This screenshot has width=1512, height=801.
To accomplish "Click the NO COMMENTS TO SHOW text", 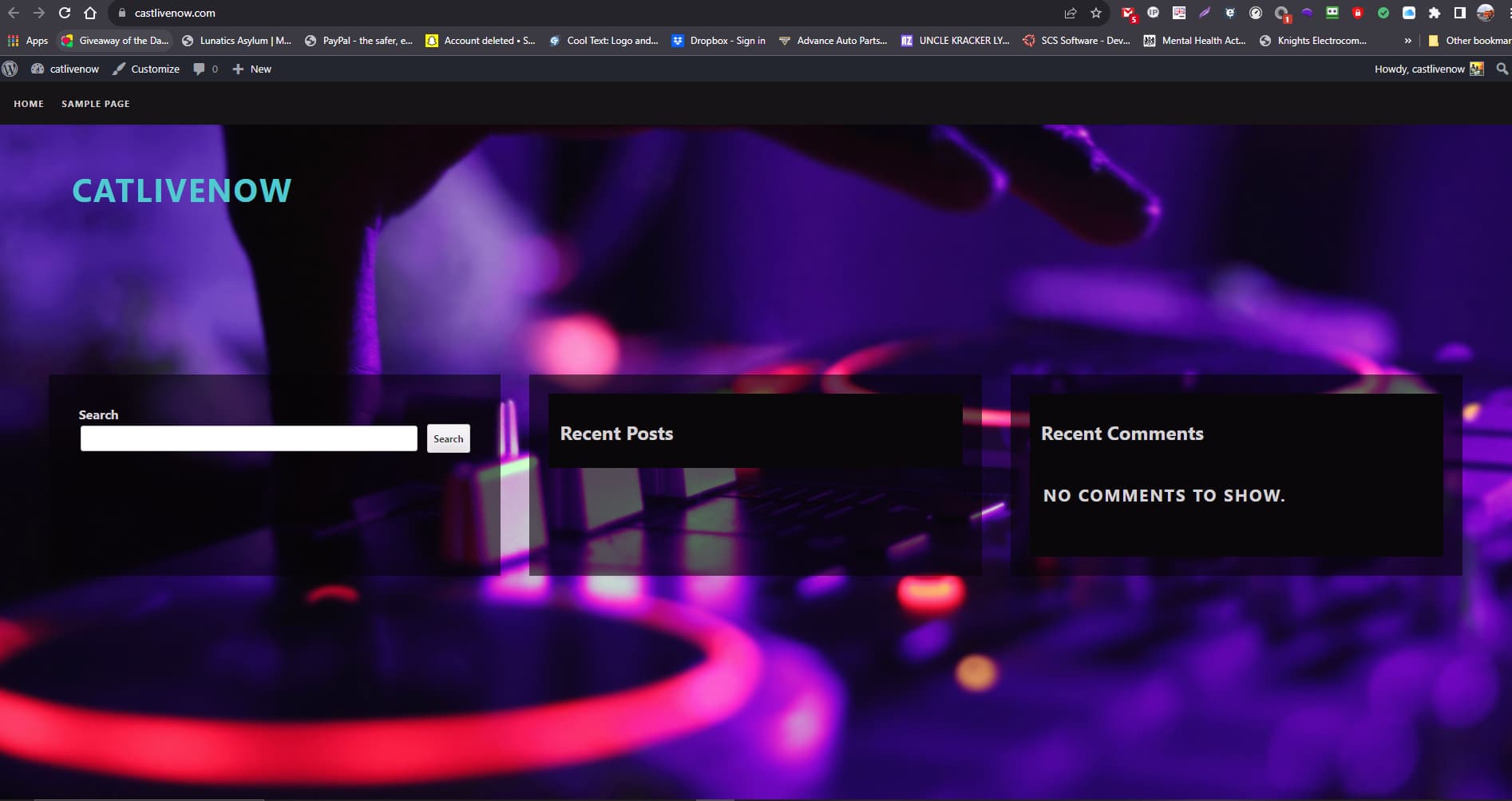I will pyautogui.click(x=1164, y=496).
